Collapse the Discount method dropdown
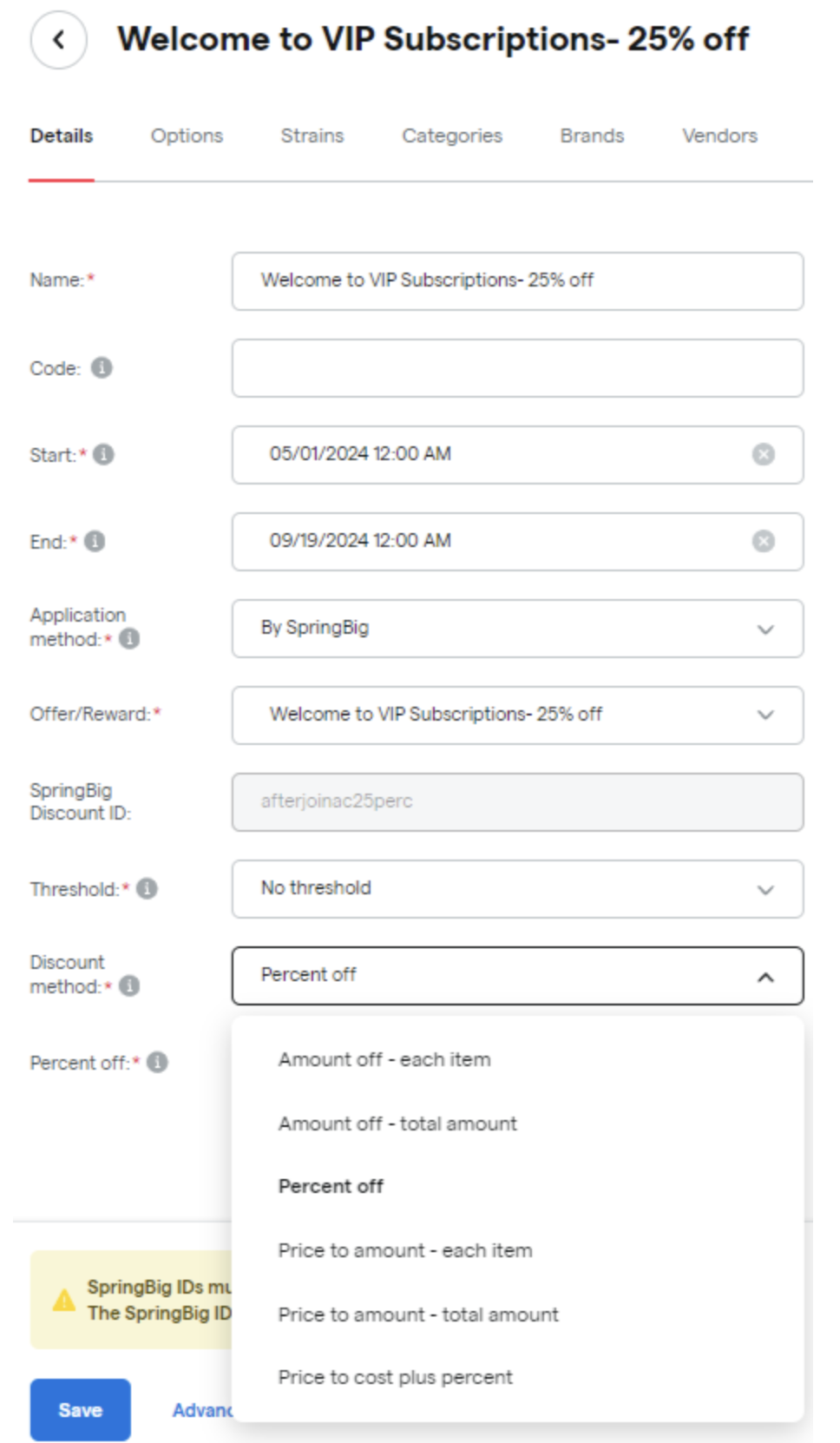Image resolution: width=840 pixels, height=1443 pixels. [517, 976]
